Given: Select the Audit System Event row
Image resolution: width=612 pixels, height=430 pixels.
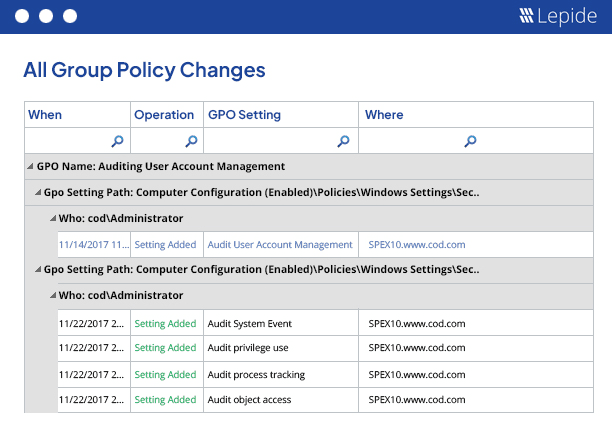Looking at the screenshot, I should click(249, 323).
